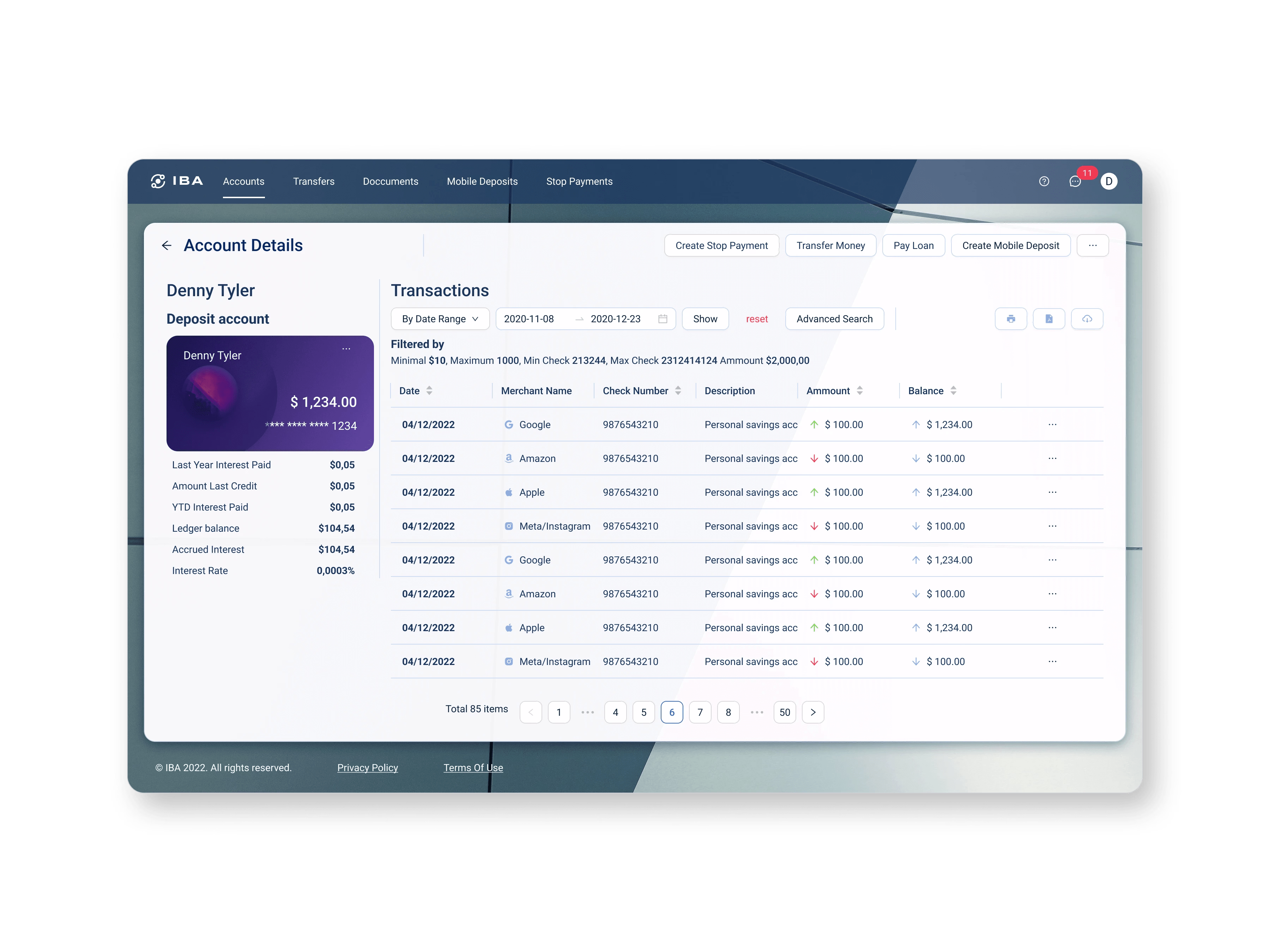Open the help question mark icon
This screenshot has width=1270, height=952.
1044,181
